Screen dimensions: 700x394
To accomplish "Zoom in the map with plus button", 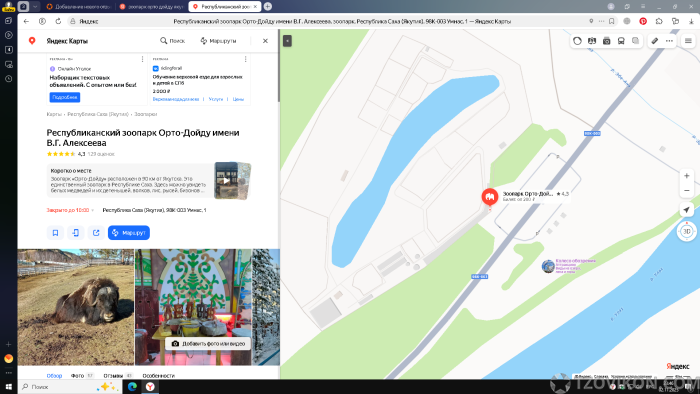I will [x=687, y=176].
